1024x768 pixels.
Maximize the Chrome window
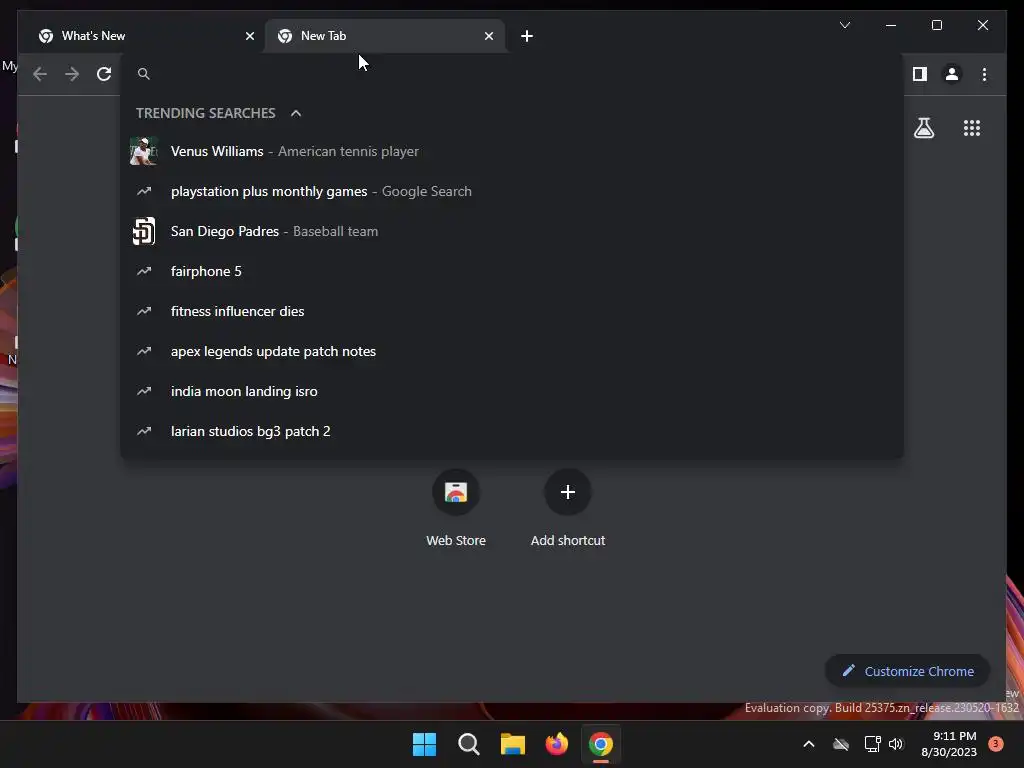point(936,25)
